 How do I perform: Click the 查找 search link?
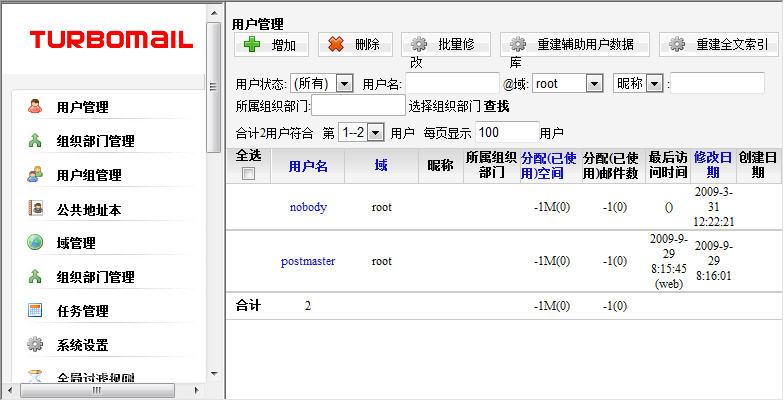[496, 106]
